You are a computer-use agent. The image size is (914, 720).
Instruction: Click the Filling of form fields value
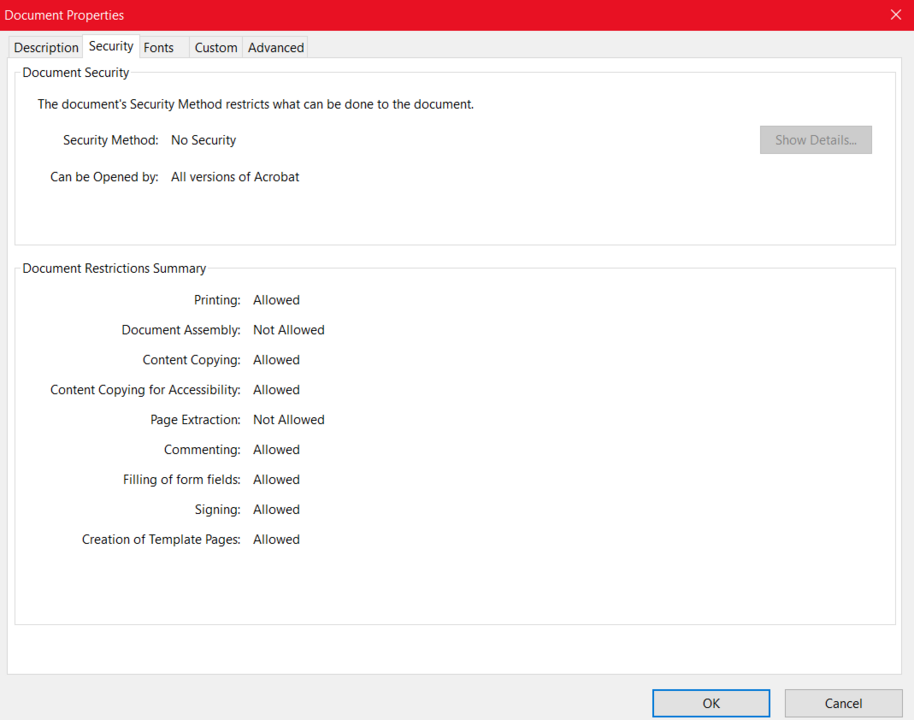[x=276, y=480]
